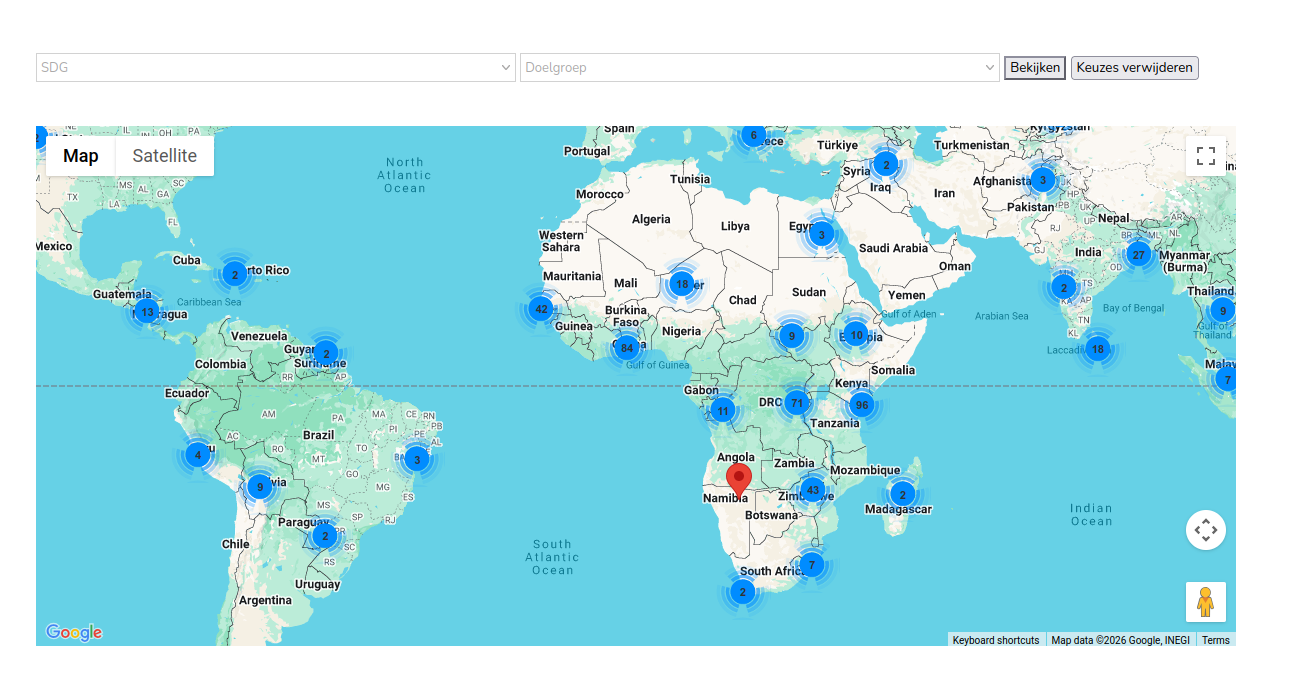Toggle fullscreen map view

click(x=1206, y=156)
